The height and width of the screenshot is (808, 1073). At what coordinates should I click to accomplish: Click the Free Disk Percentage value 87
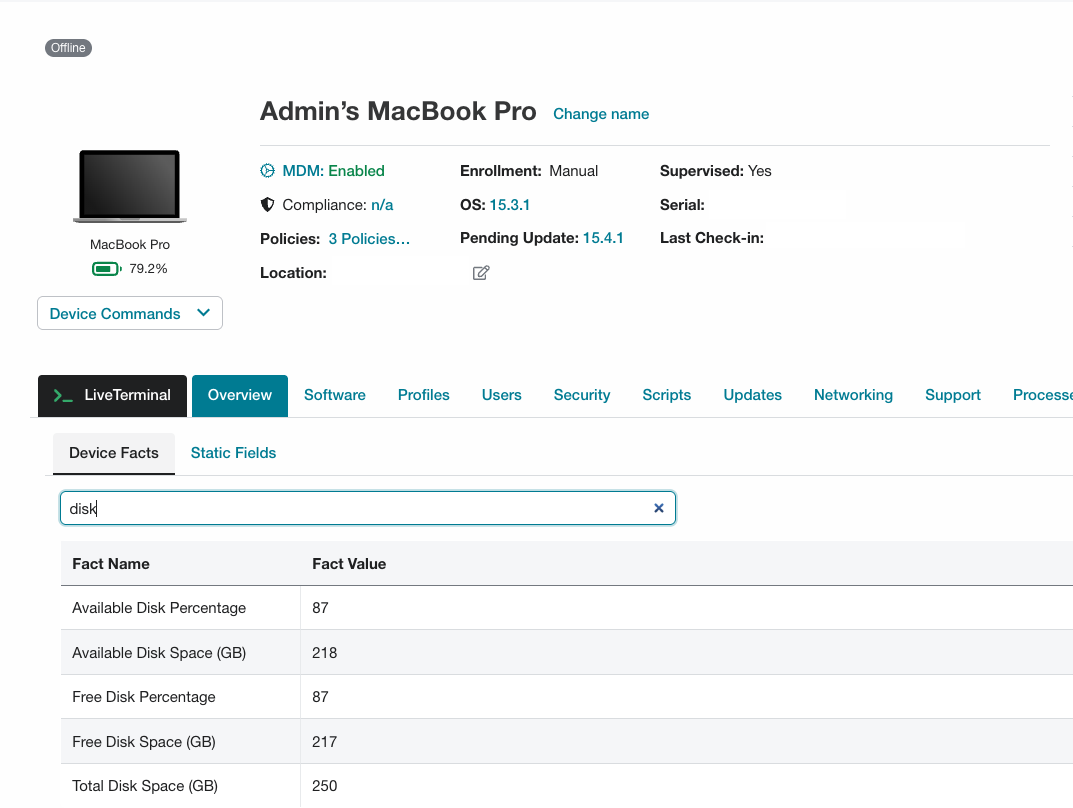tap(320, 697)
